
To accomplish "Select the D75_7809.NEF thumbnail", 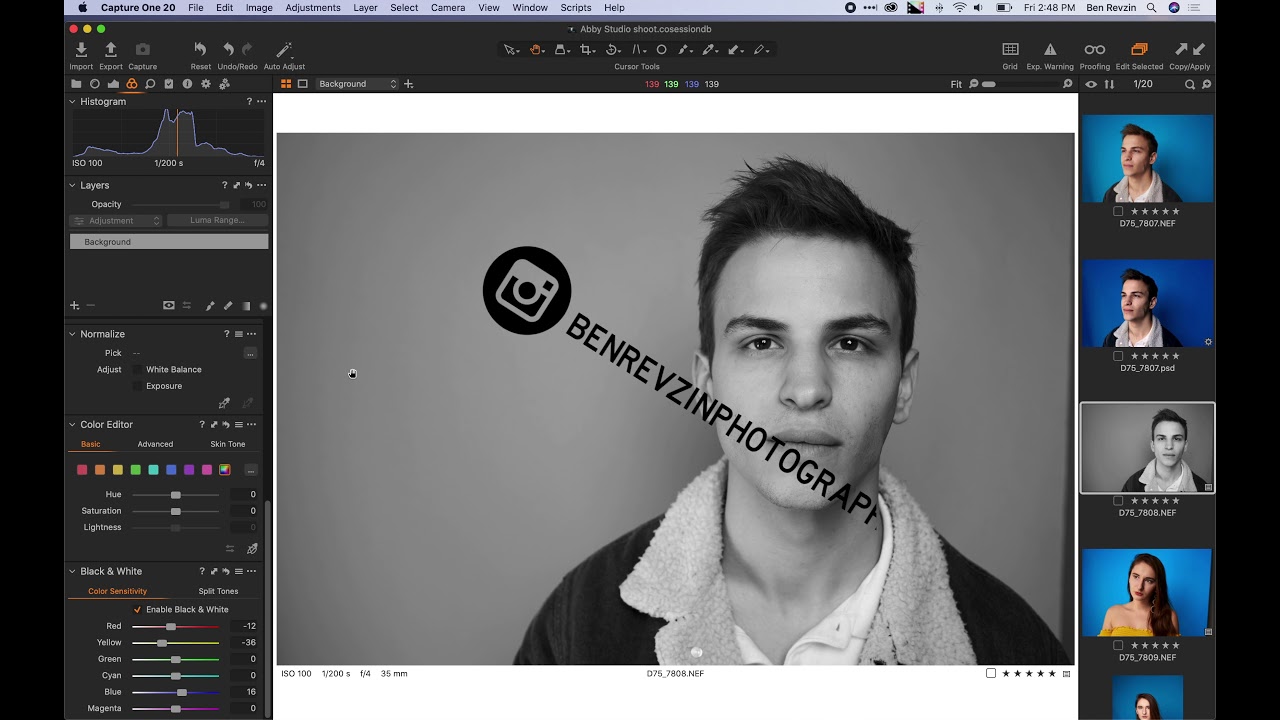I will pyautogui.click(x=1147, y=592).
